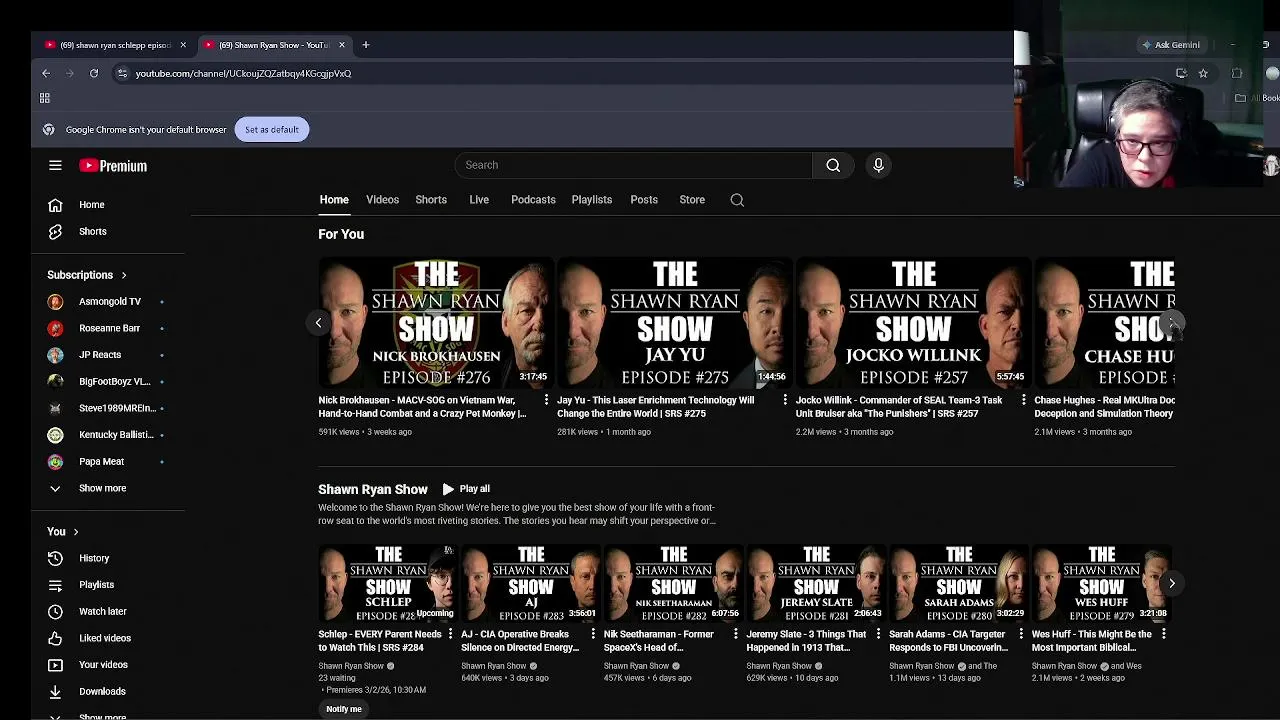The image size is (1280, 720).
Task: Open Asmongold TV subscription channel
Action: point(109,301)
